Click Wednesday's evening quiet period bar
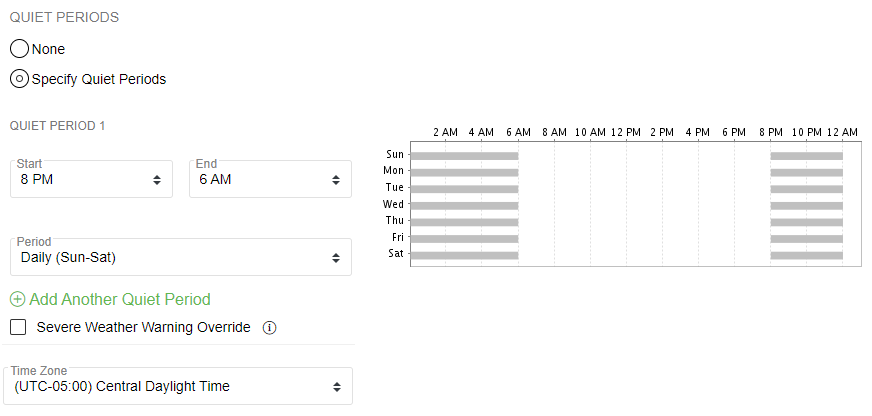The width and height of the screenshot is (872, 416). [806, 206]
